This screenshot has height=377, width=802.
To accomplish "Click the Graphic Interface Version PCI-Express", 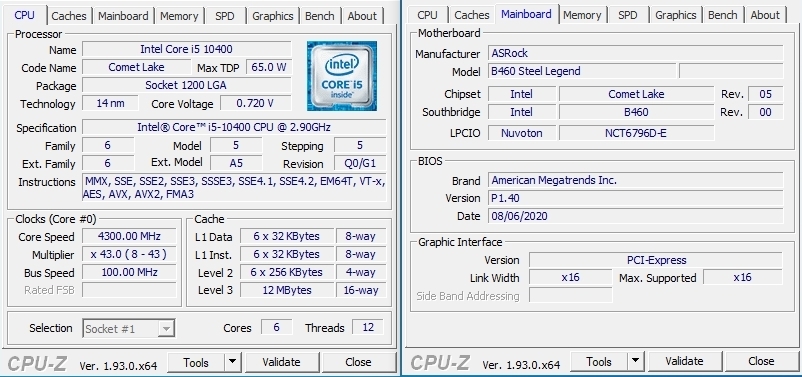I will (x=656, y=260).
